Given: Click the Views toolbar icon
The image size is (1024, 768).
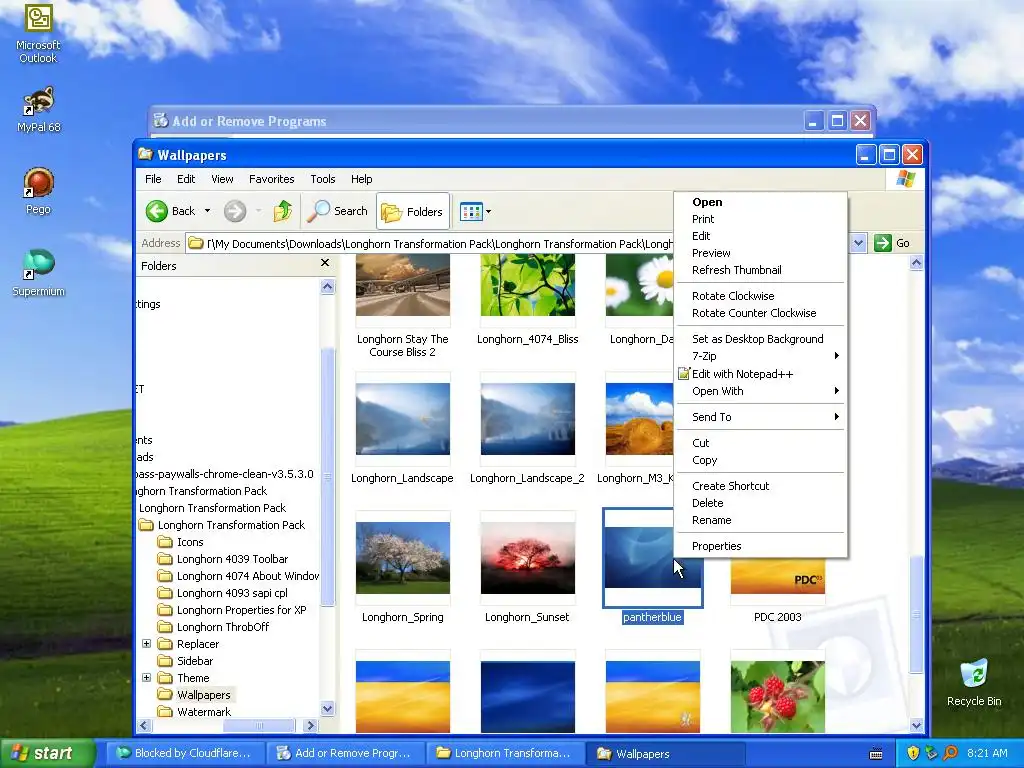Looking at the screenshot, I should [x=471, y=211].
